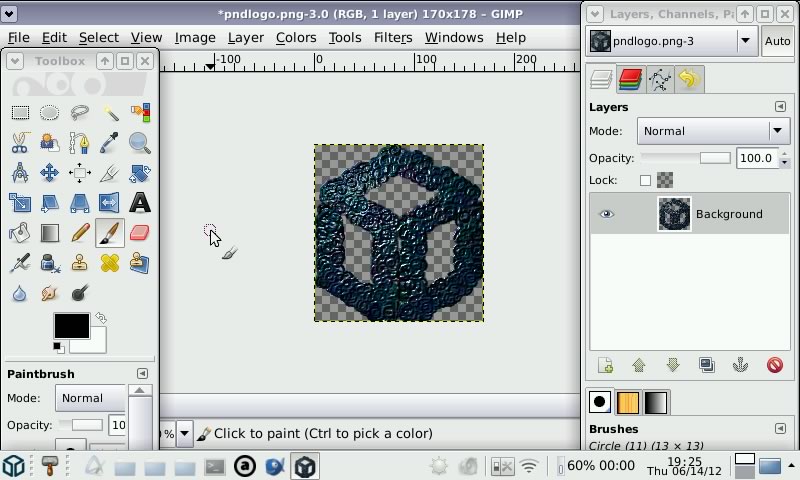Lower the layer with down arrow
Image resolution: width=800 pixels, height=480 pixels.
click(x=673, y=365)
